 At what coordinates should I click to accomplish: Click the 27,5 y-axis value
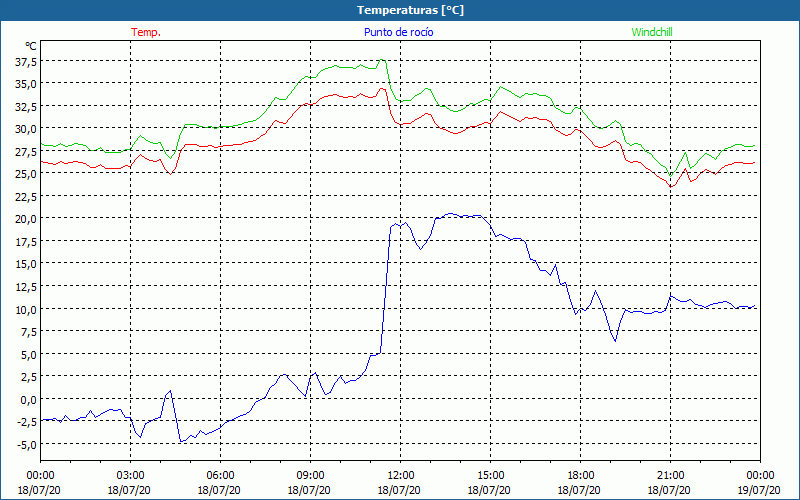pos(26,152)
